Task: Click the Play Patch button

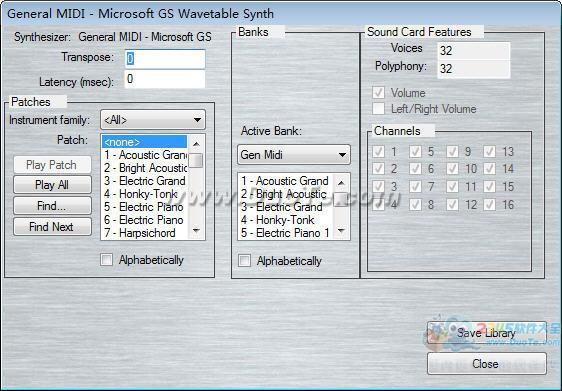Action: 52,165
